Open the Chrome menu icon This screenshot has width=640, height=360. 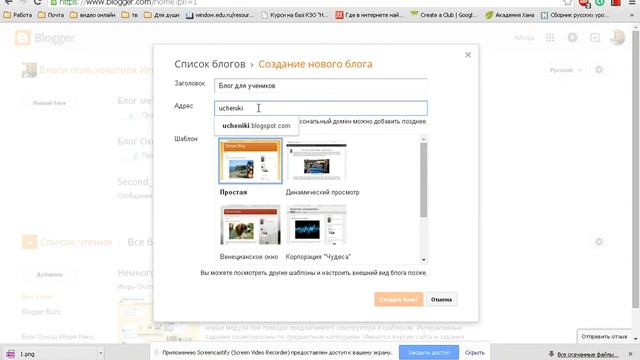631,2
